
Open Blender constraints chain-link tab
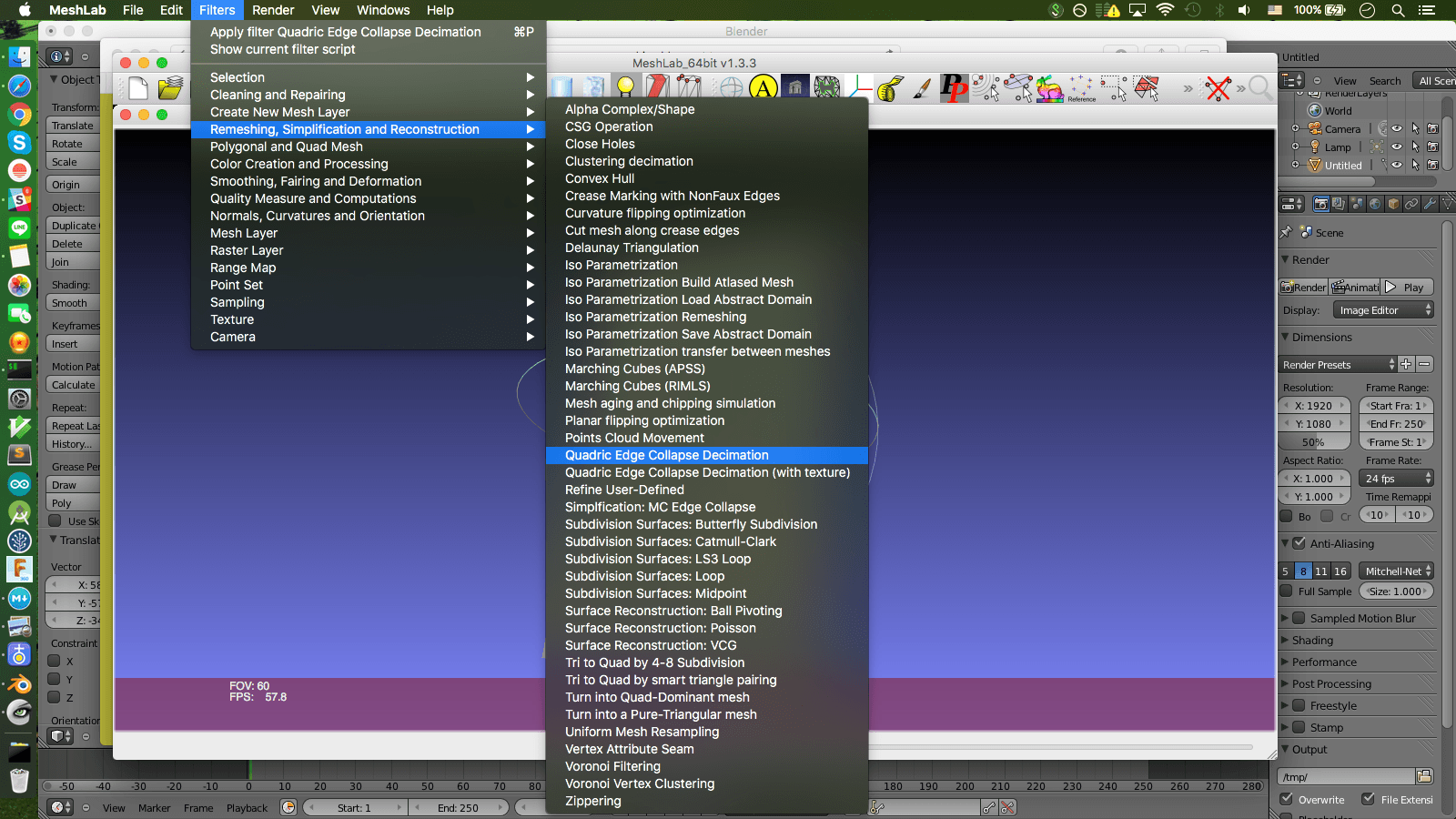click(1411, 204)
